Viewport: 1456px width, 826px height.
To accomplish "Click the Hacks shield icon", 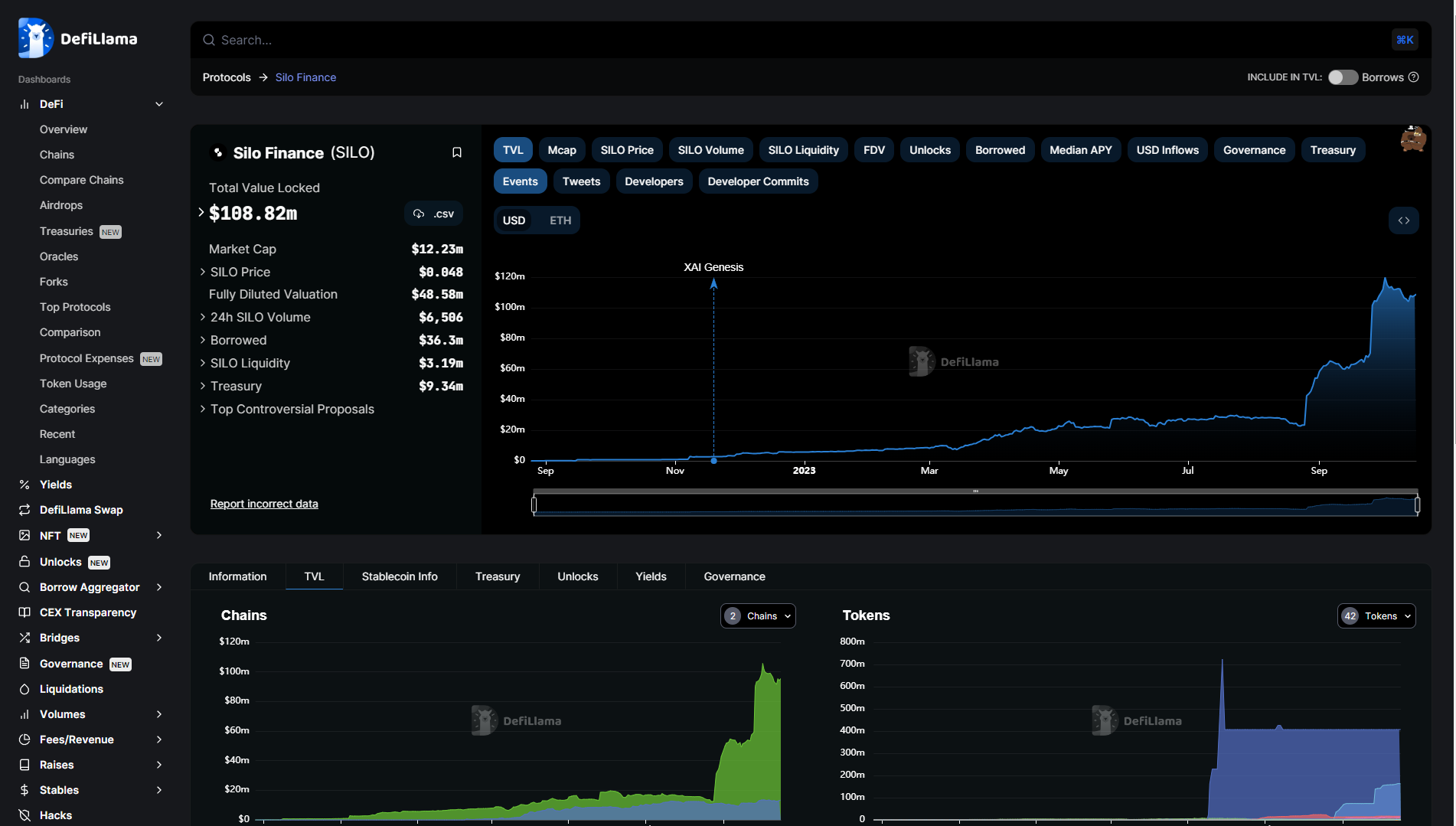I will 24,815.
